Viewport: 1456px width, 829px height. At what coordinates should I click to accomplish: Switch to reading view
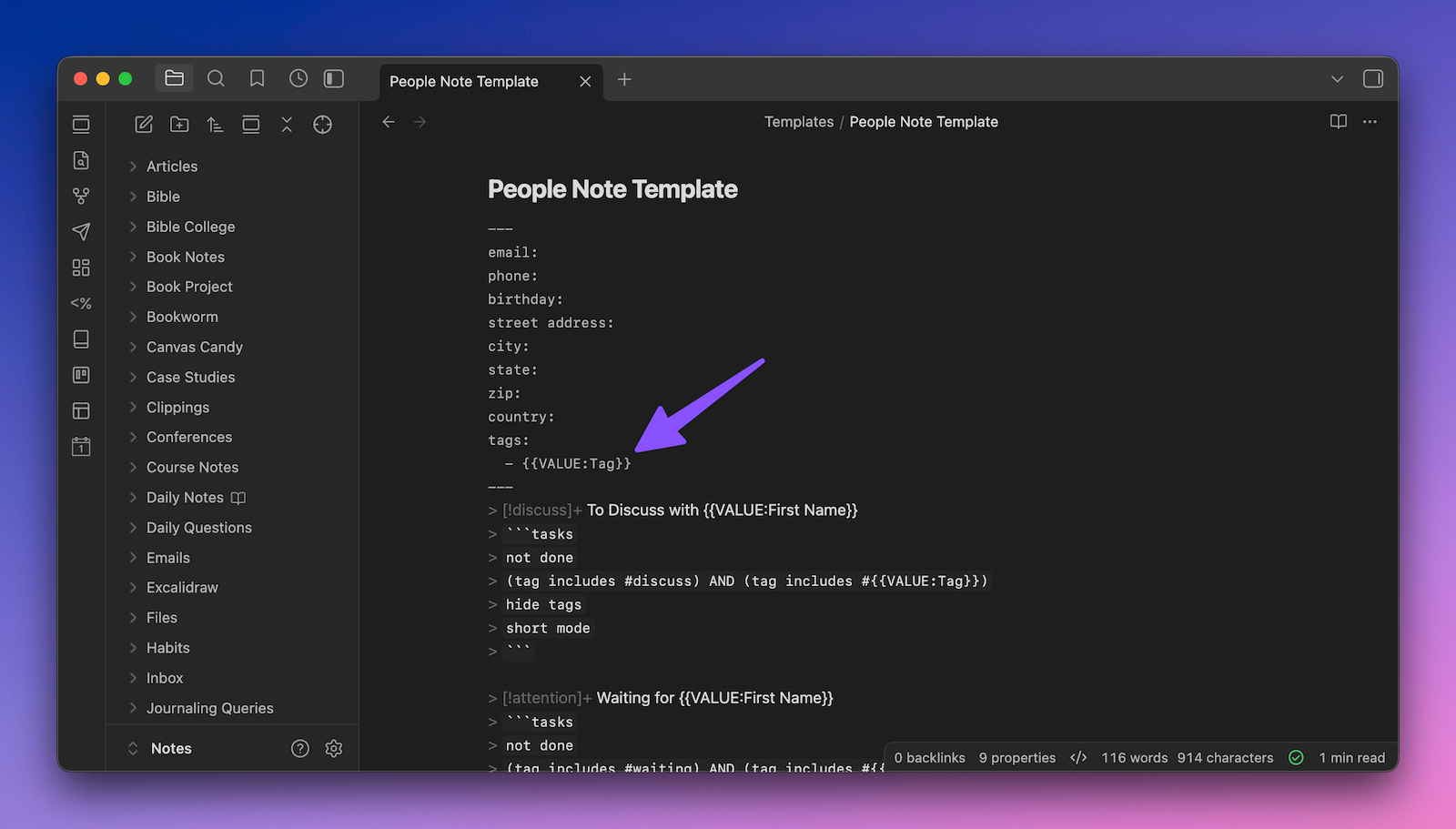coord(1338,122)
